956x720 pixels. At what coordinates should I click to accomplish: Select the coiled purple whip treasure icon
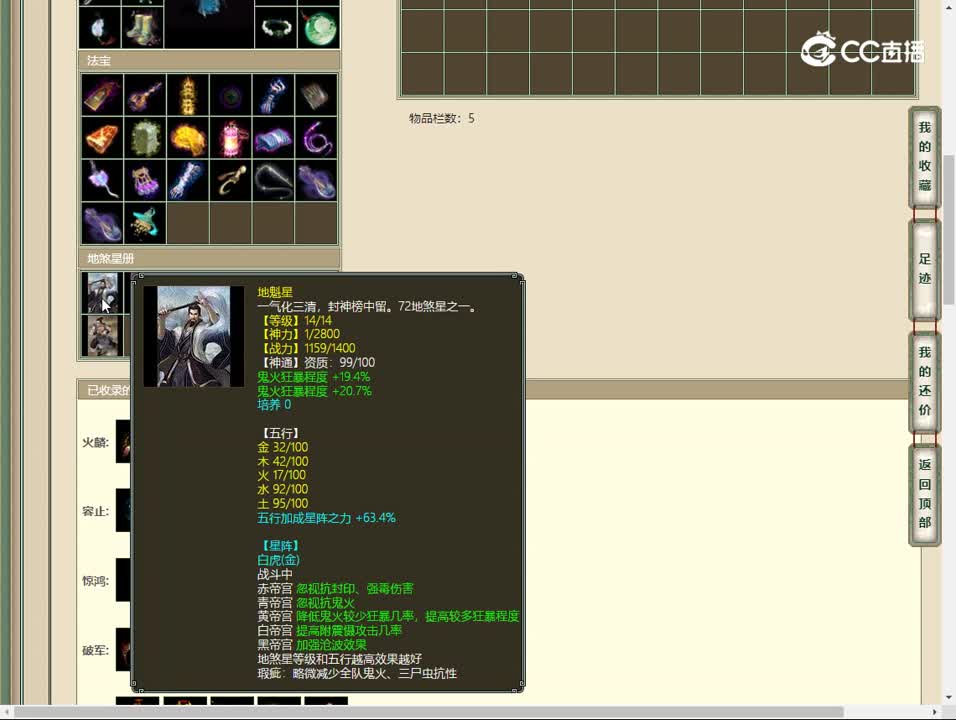pos(316,138)
